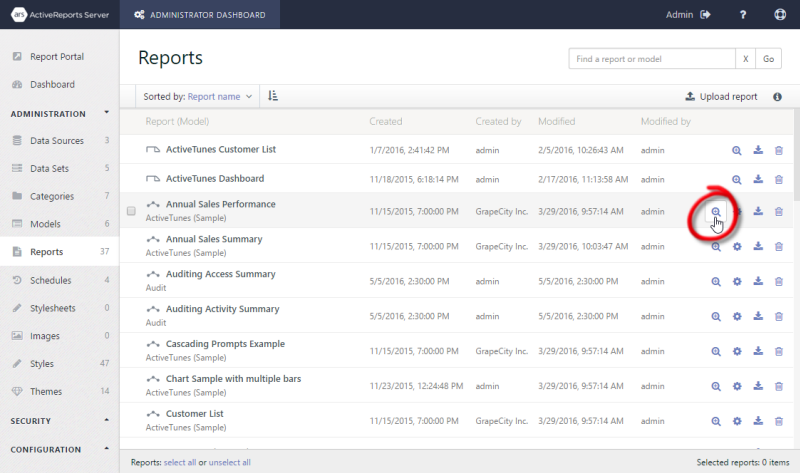Viewport: 800px width, 473px height.
Task: Open settings for Annual Sales Summary
Action: pyautogui.click(x=737, y=246)
